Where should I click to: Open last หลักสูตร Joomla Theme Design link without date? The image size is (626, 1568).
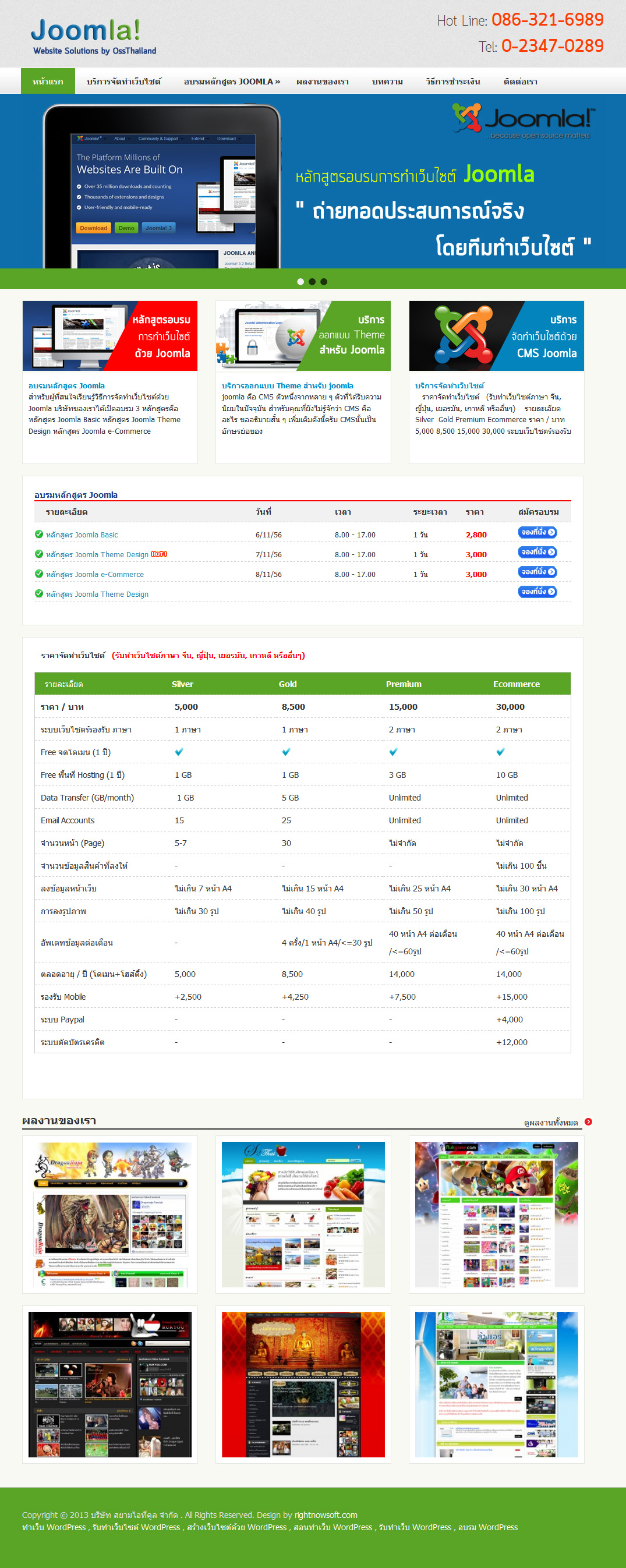(x=97, y=594)
